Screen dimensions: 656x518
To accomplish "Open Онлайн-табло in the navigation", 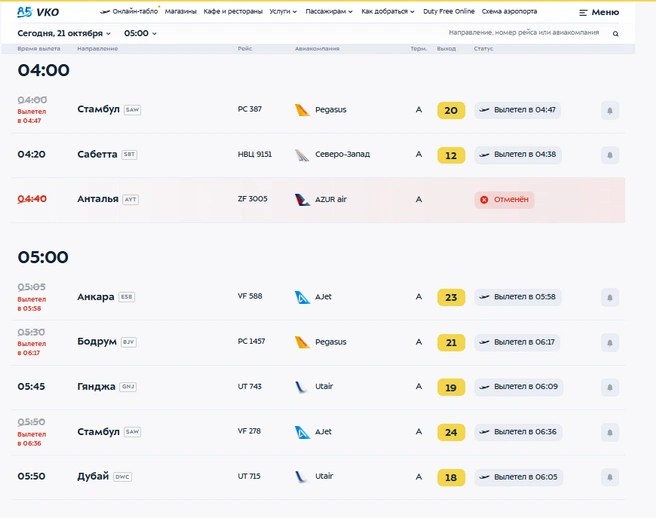I will click(129, 11).
